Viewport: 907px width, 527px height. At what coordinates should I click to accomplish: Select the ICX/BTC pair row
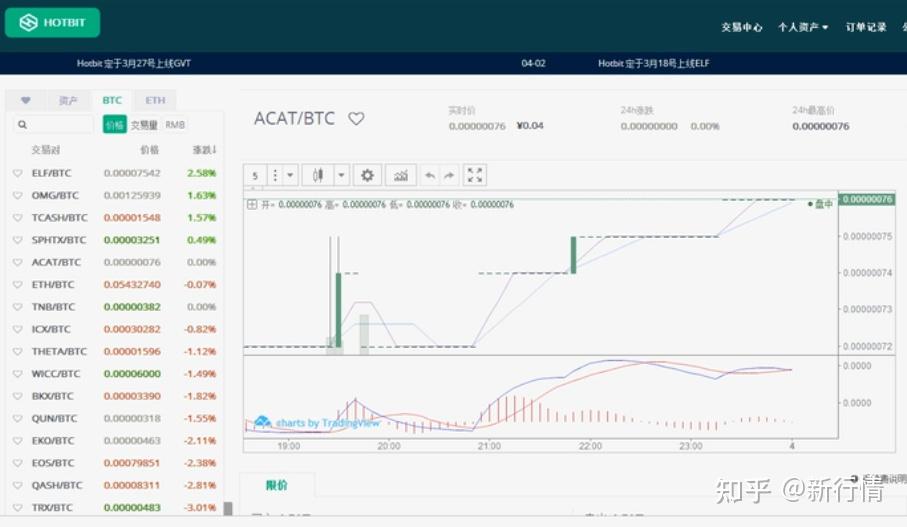(x=115, y=329)
